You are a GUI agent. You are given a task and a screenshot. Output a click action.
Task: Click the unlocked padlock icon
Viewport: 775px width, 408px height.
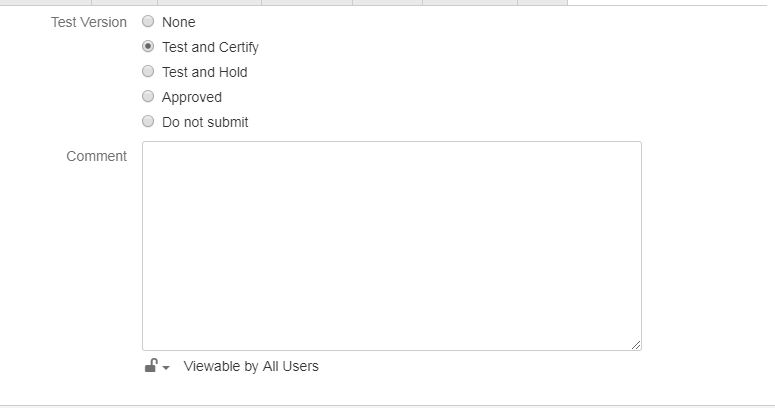(x=151, y=365)
